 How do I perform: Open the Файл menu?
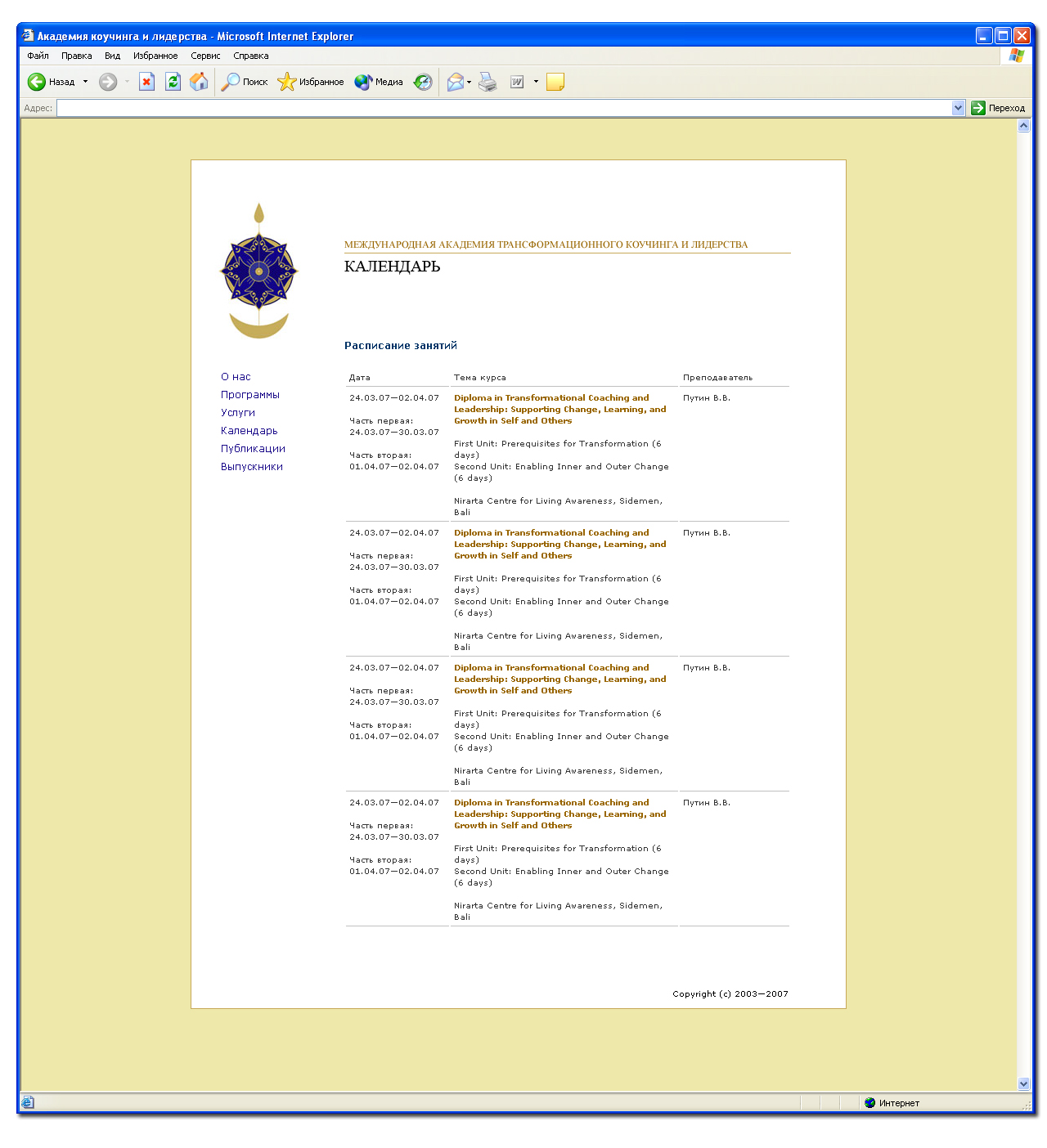tap(38, 56)
